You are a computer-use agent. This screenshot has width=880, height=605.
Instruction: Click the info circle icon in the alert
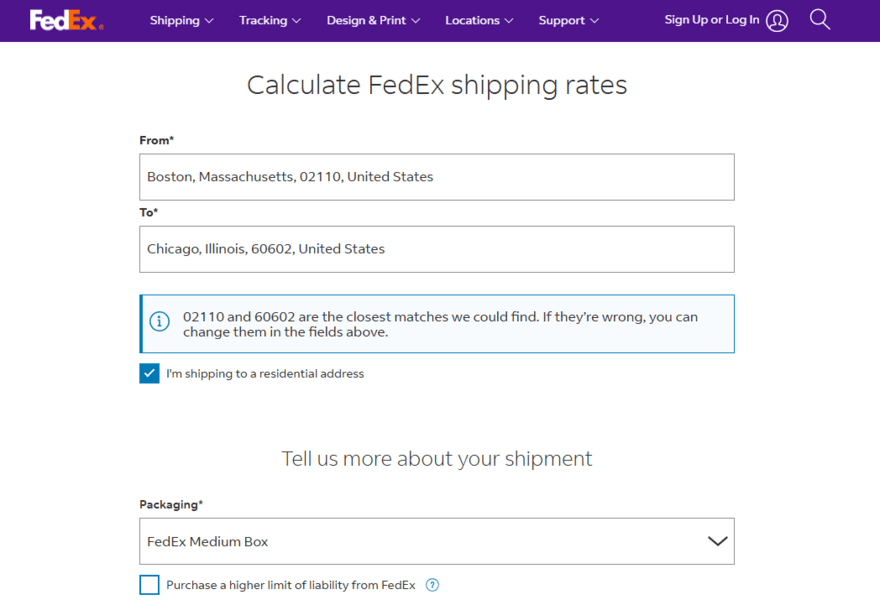159,322
